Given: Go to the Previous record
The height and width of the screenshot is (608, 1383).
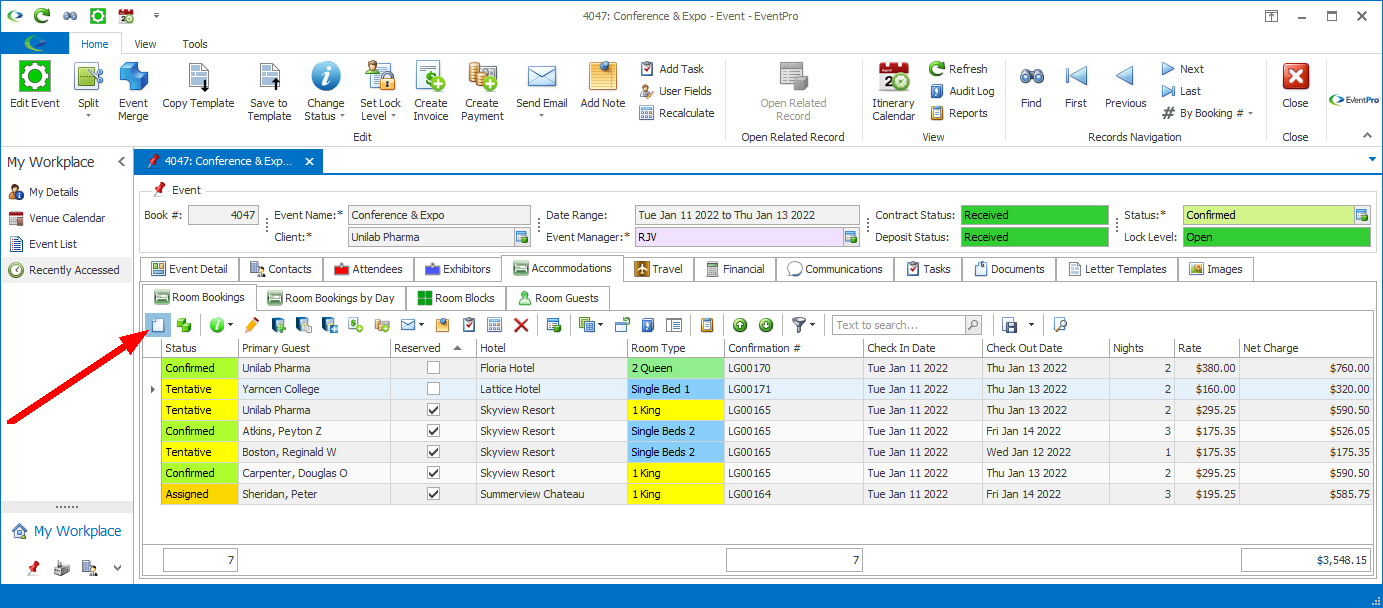Looking at the screenshot, I should point(1125,86).
